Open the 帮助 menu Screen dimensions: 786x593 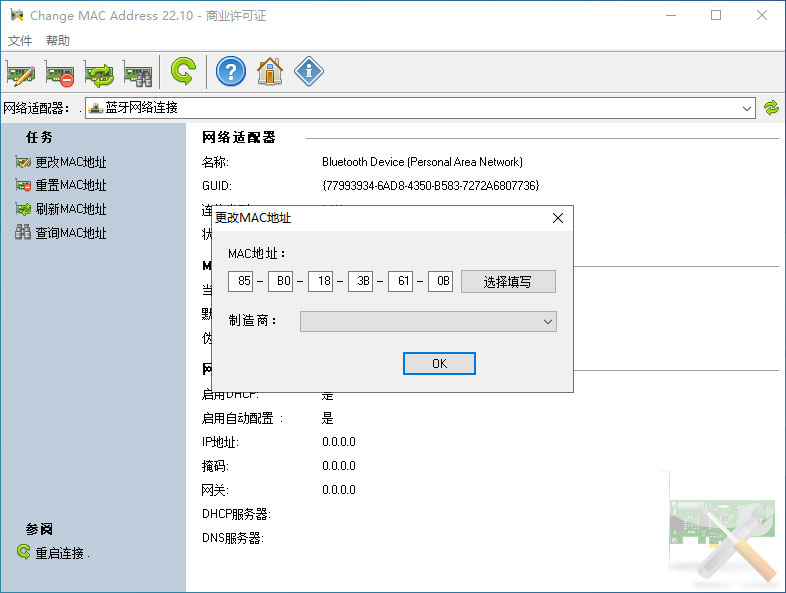click(58, 41)
